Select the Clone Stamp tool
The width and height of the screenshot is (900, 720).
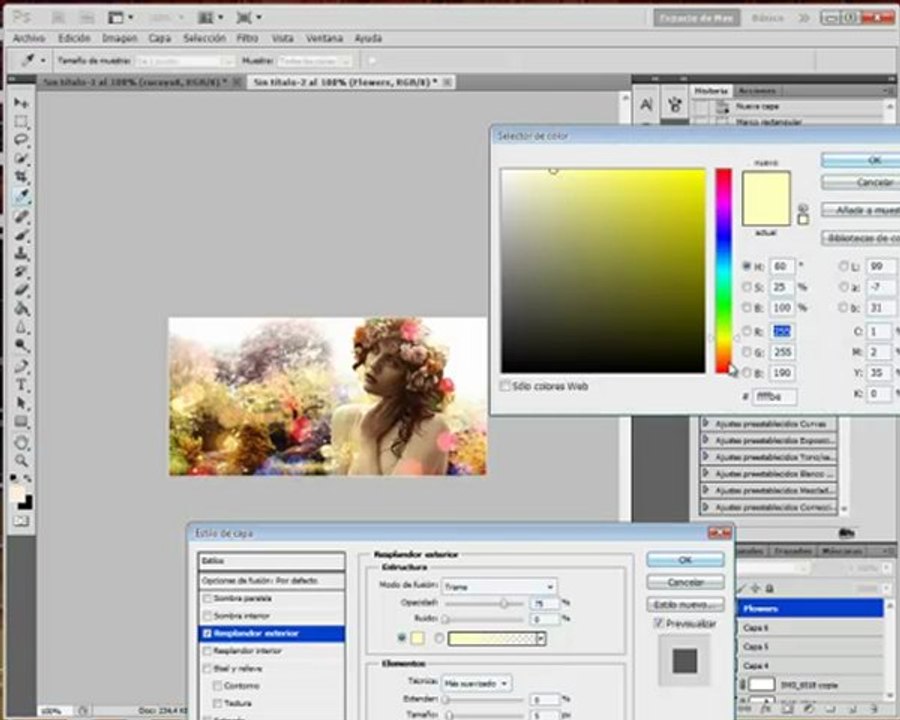[21, 253]
